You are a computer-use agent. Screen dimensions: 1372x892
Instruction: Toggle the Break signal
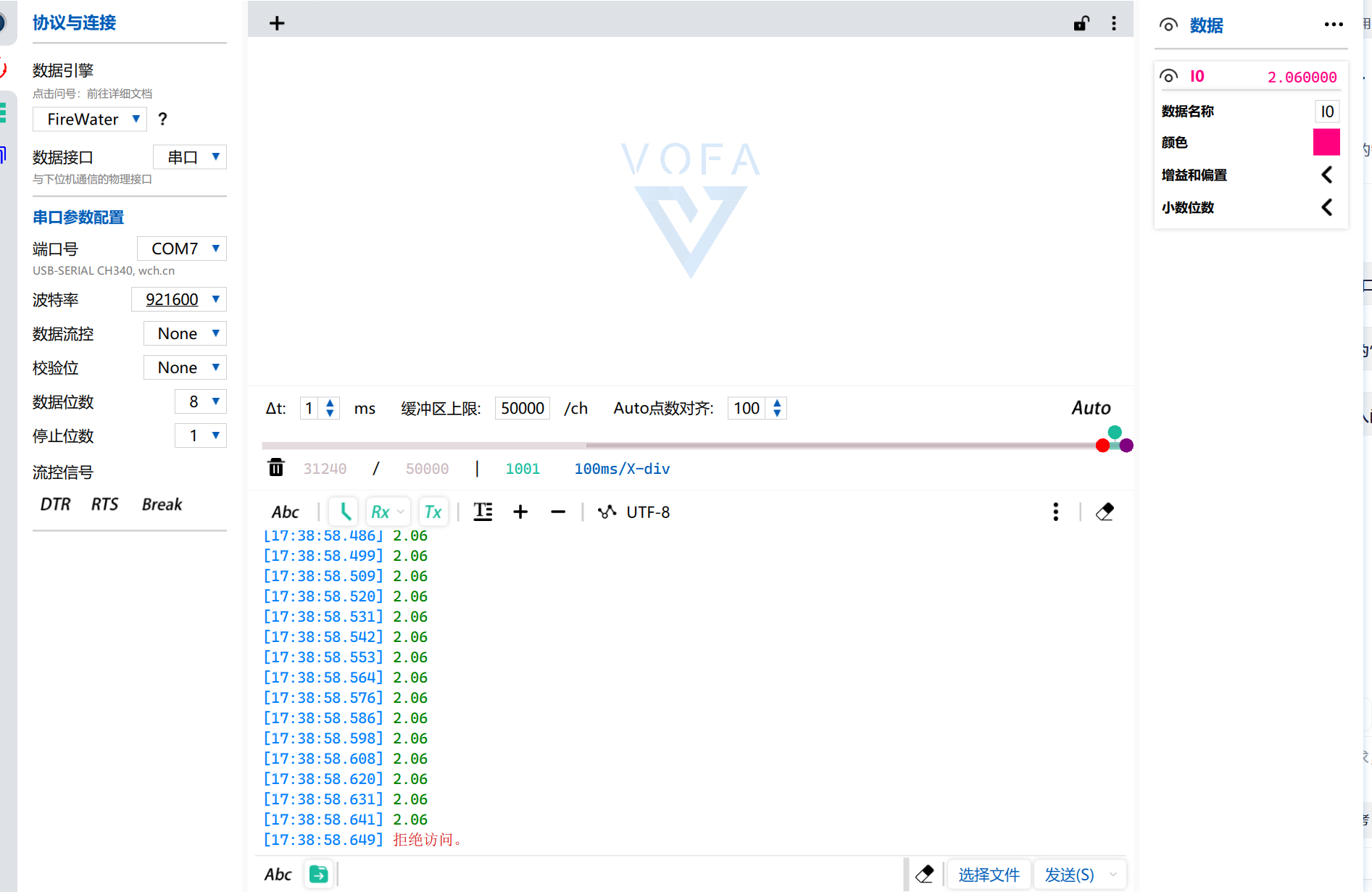point(162,504)
